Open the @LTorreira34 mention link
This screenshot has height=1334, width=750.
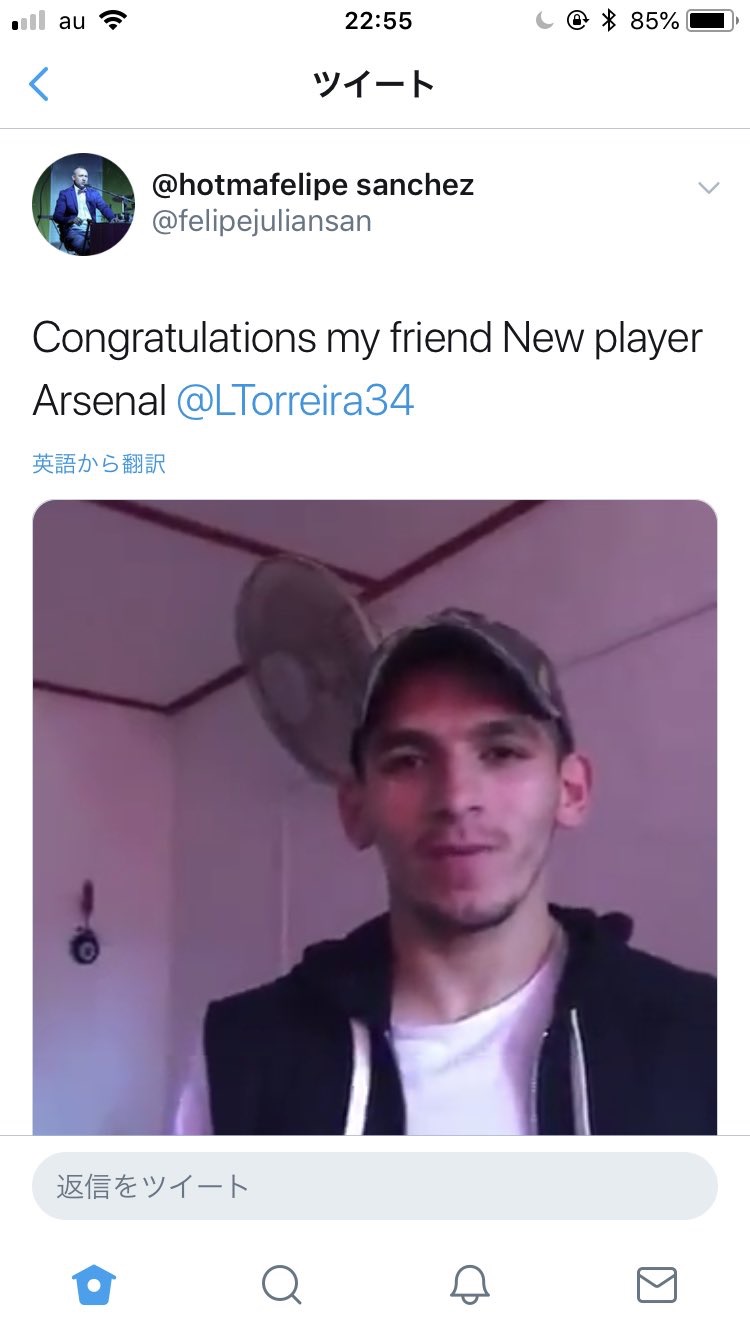[295, 401]
